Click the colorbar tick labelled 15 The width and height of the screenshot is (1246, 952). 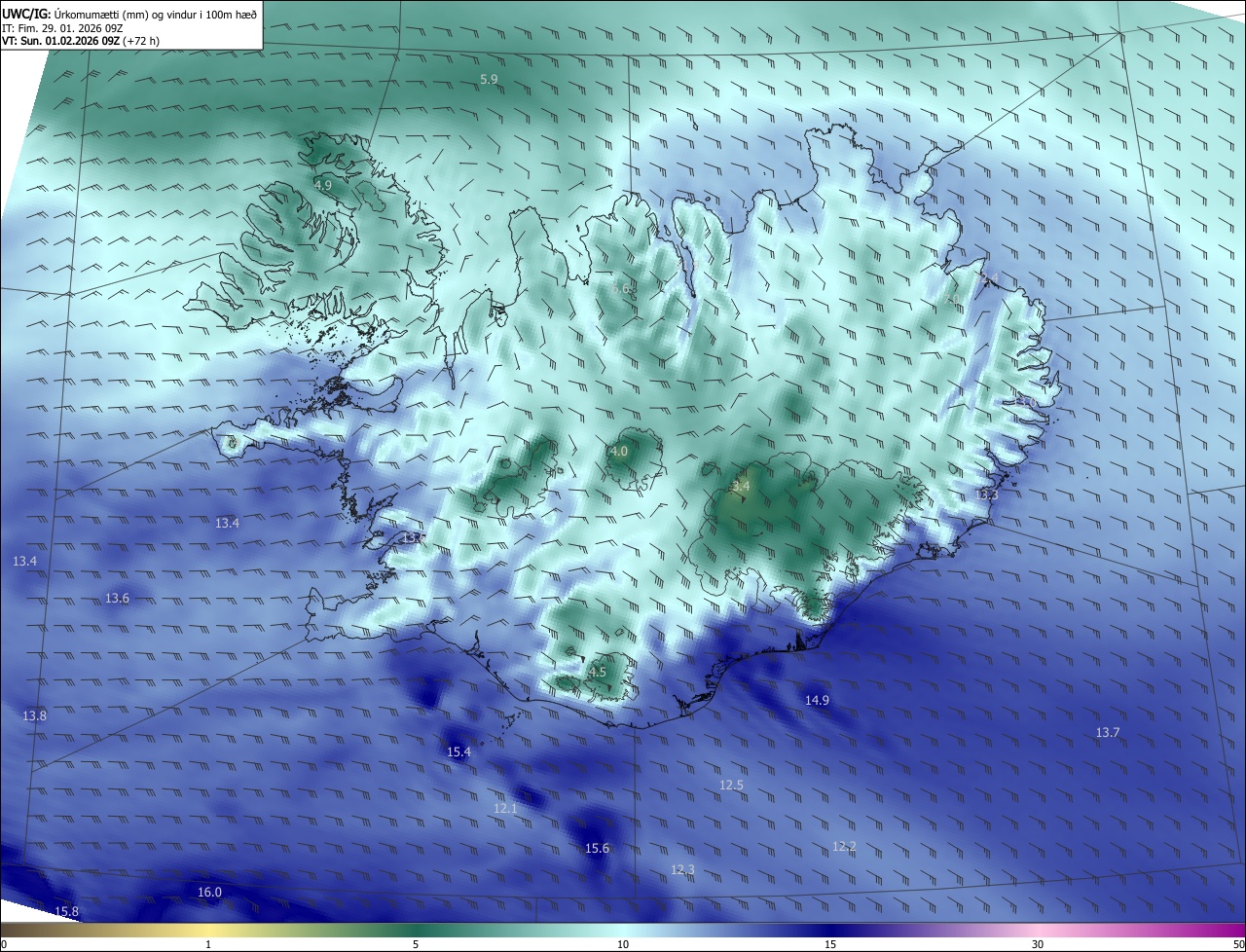click(x=830, y=944)
